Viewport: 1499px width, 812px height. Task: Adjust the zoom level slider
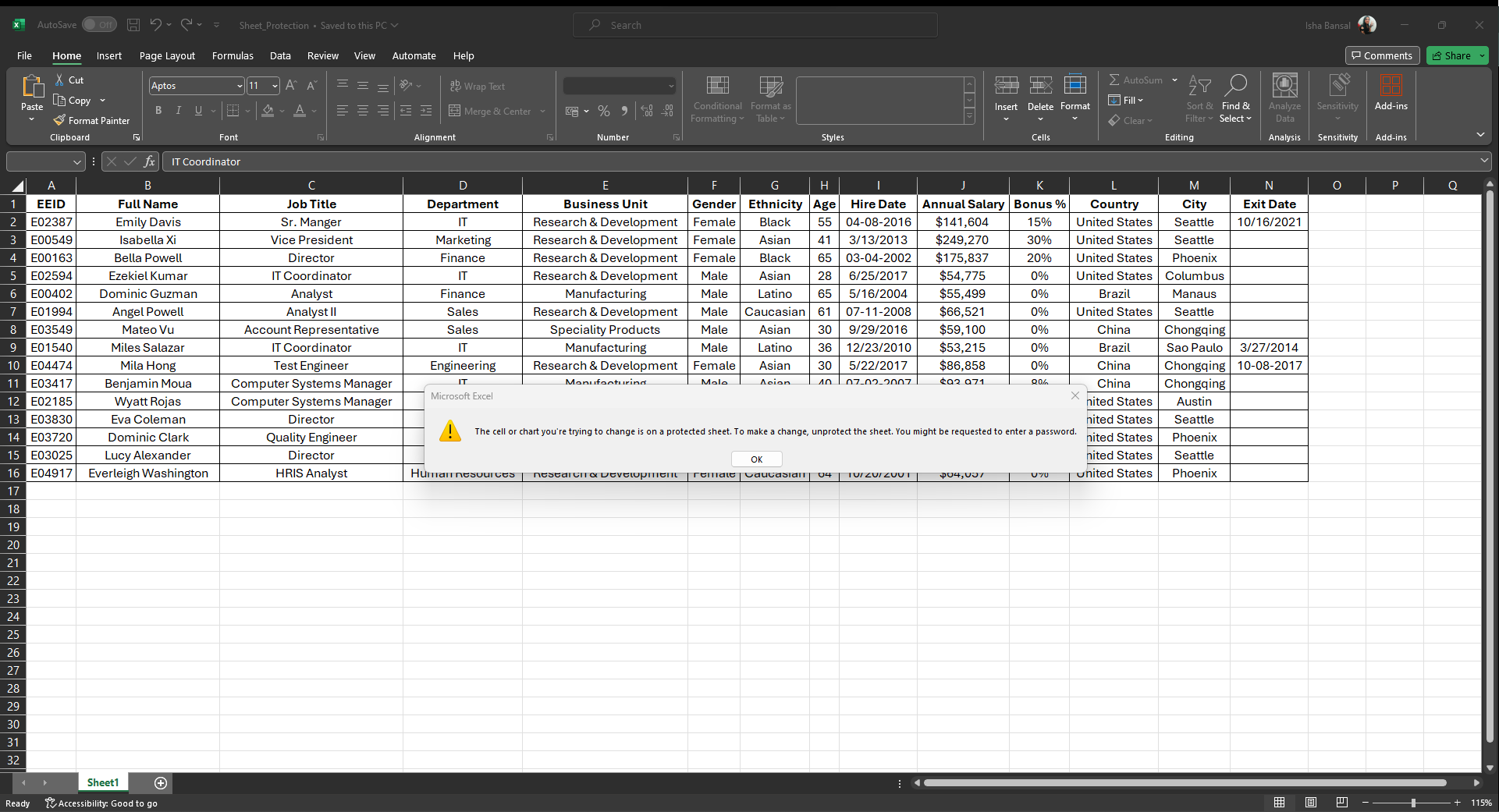(1413, 803)
